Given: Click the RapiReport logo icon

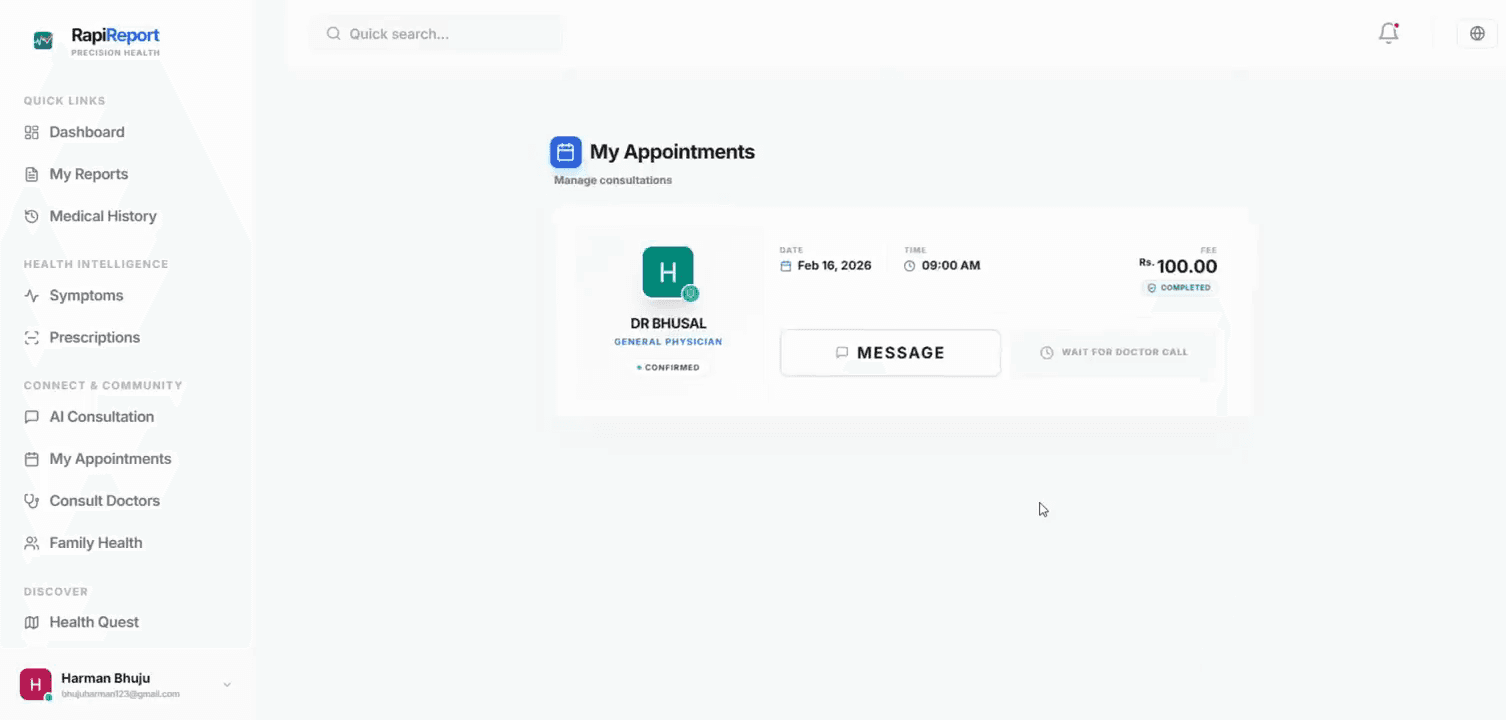Looking at the screenshot, I should 43,40.
